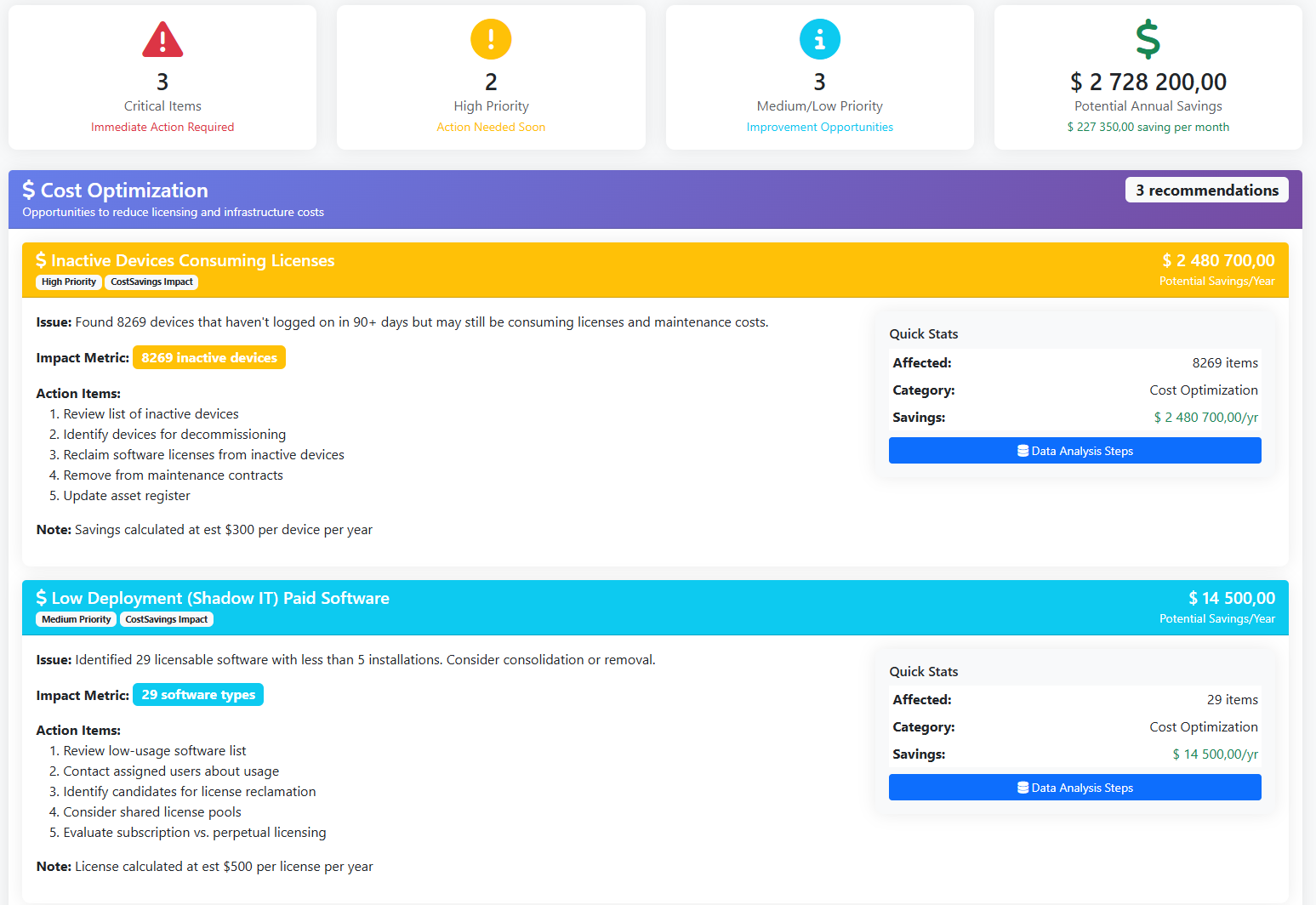The height and width of the screenshot is (905, 1316).
Task: Click Action Needed Soon text
Action: pyautogui.click(x=491, y=127)
